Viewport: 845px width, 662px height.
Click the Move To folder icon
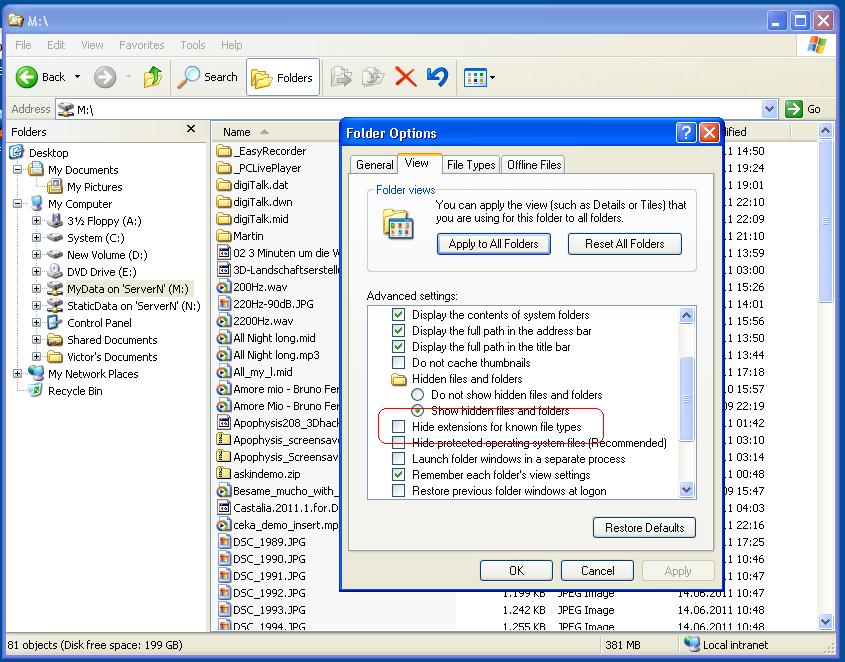tap(341, 77)
